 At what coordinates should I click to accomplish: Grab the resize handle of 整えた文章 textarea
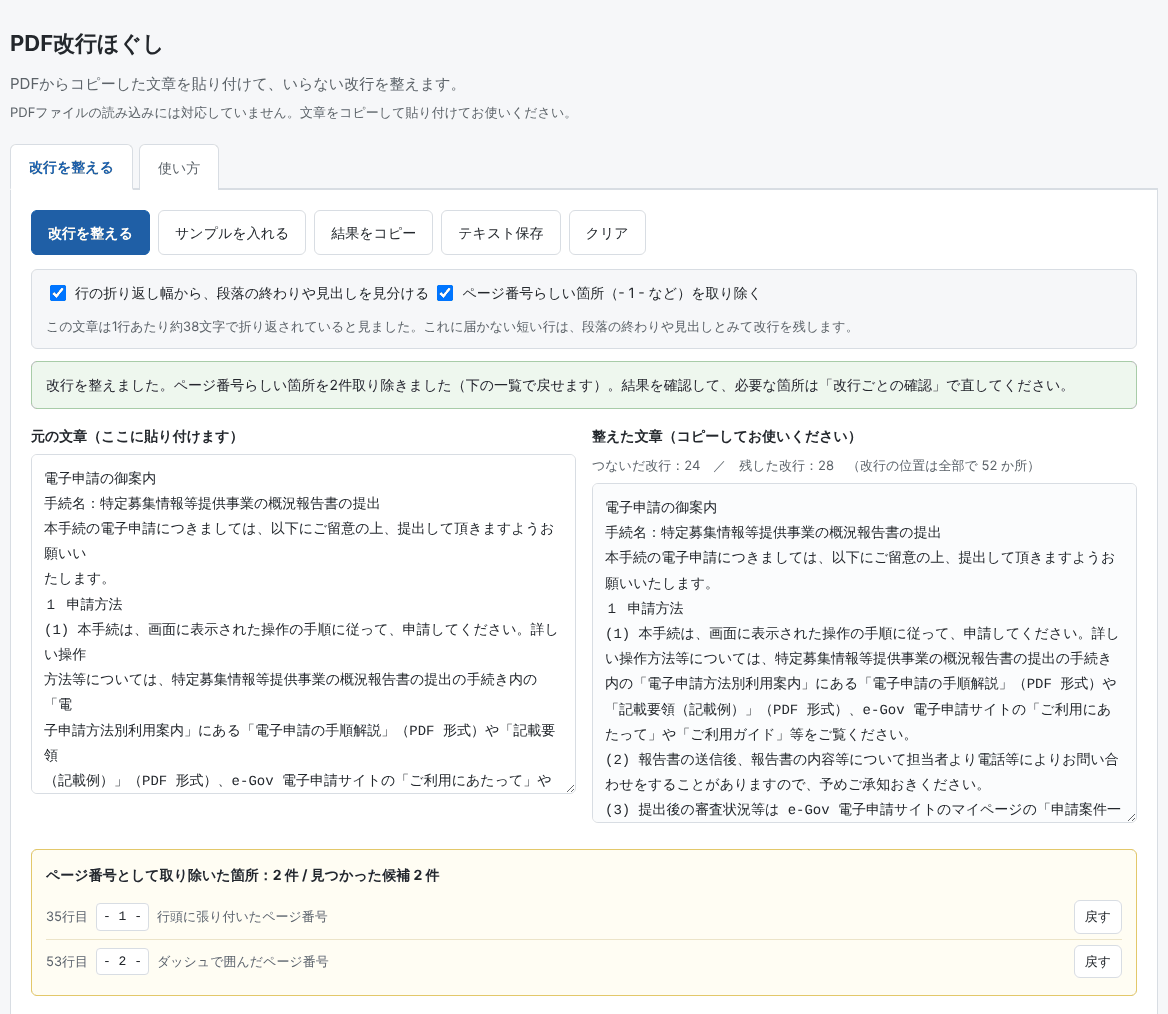tap(1131, 817)
